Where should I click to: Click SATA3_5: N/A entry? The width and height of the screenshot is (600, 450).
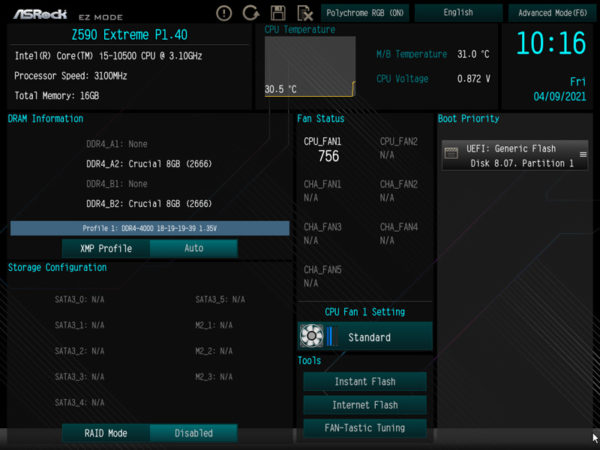tap(220, 299)
